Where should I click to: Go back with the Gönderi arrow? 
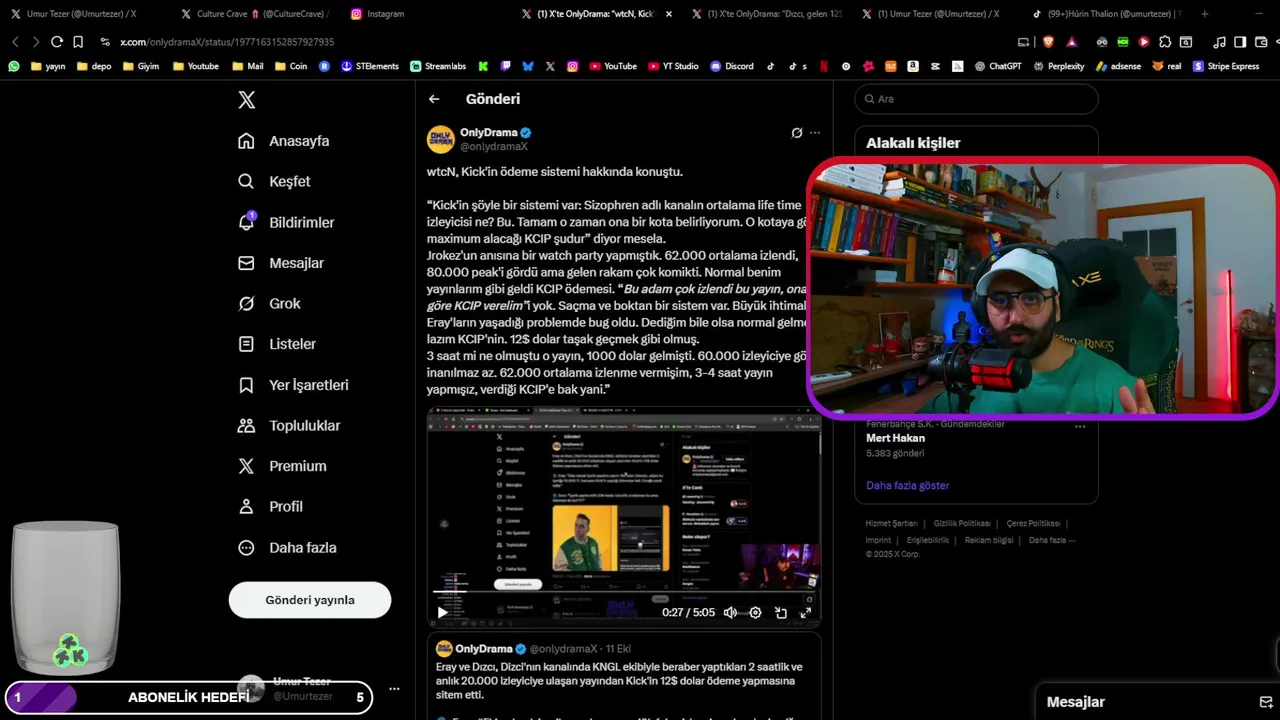click(434, 99)
